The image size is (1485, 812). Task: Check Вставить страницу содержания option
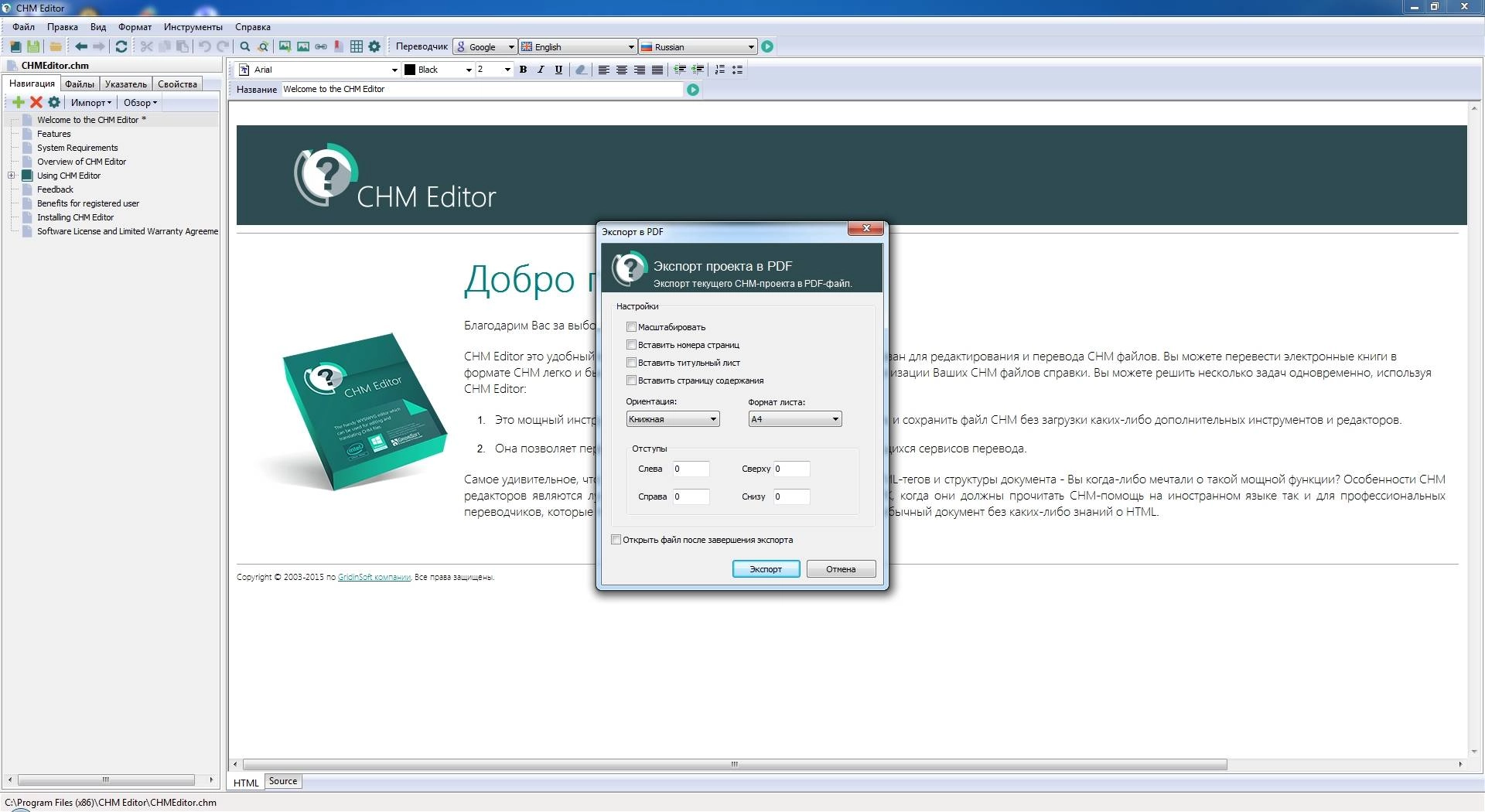tap(631, 380)
